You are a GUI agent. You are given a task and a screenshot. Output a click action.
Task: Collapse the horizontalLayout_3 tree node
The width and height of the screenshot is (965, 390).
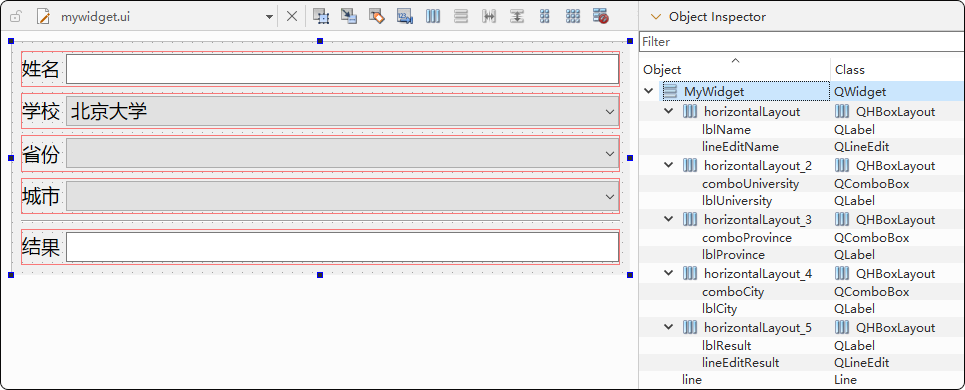(669, 220)
